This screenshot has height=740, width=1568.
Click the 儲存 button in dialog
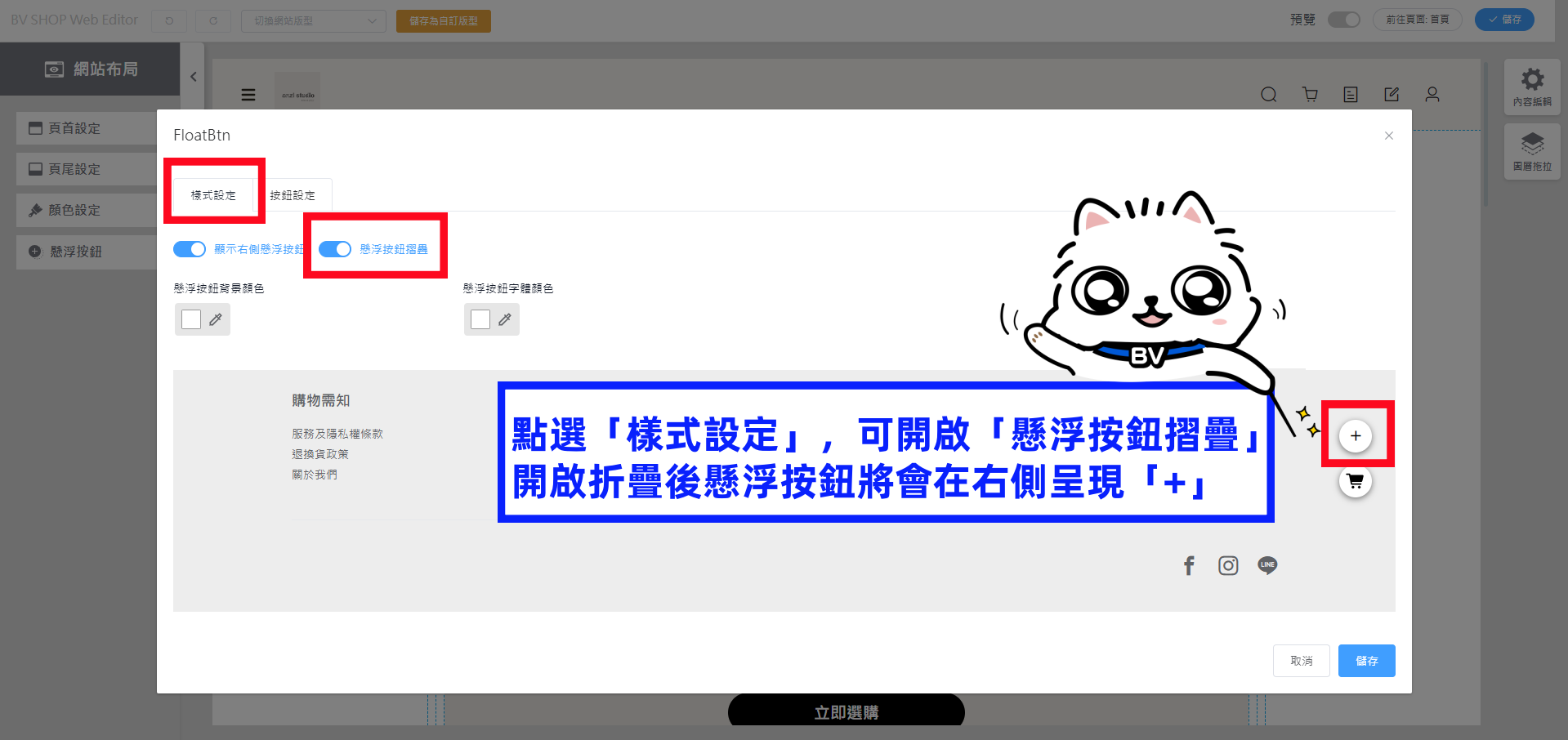click(x=1366, y=661)
